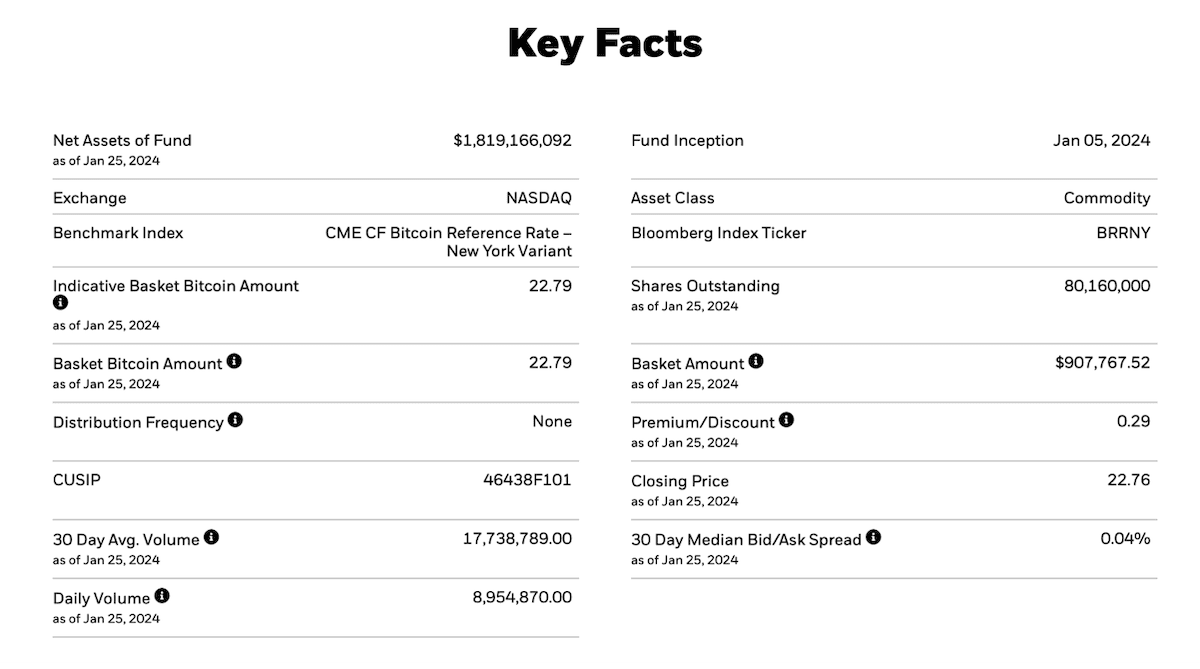
Task: Open 30 Day Median Bid/Ask Spread info icon
Action: pos(873,537)
